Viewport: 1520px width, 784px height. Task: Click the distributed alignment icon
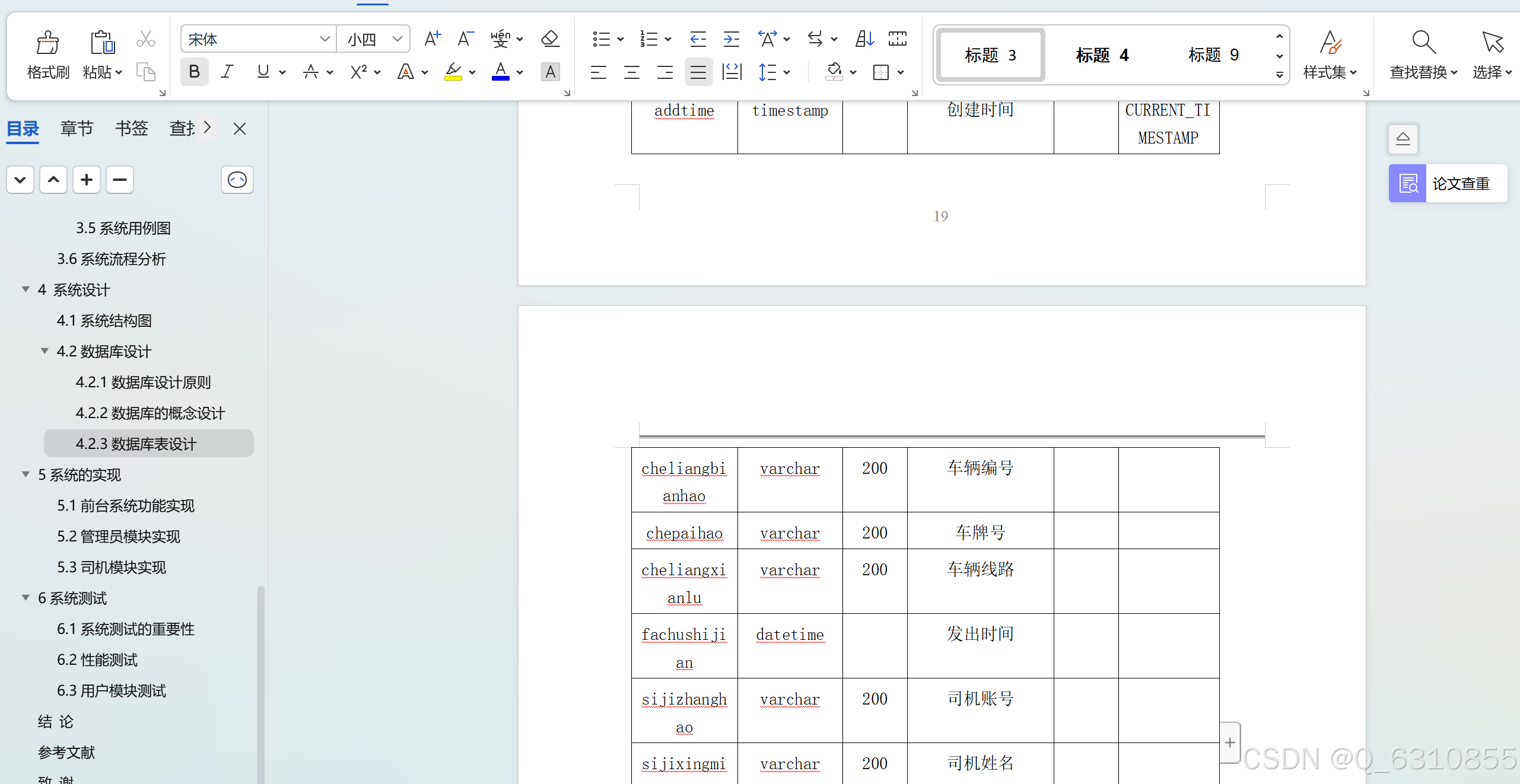coord(732,72)
